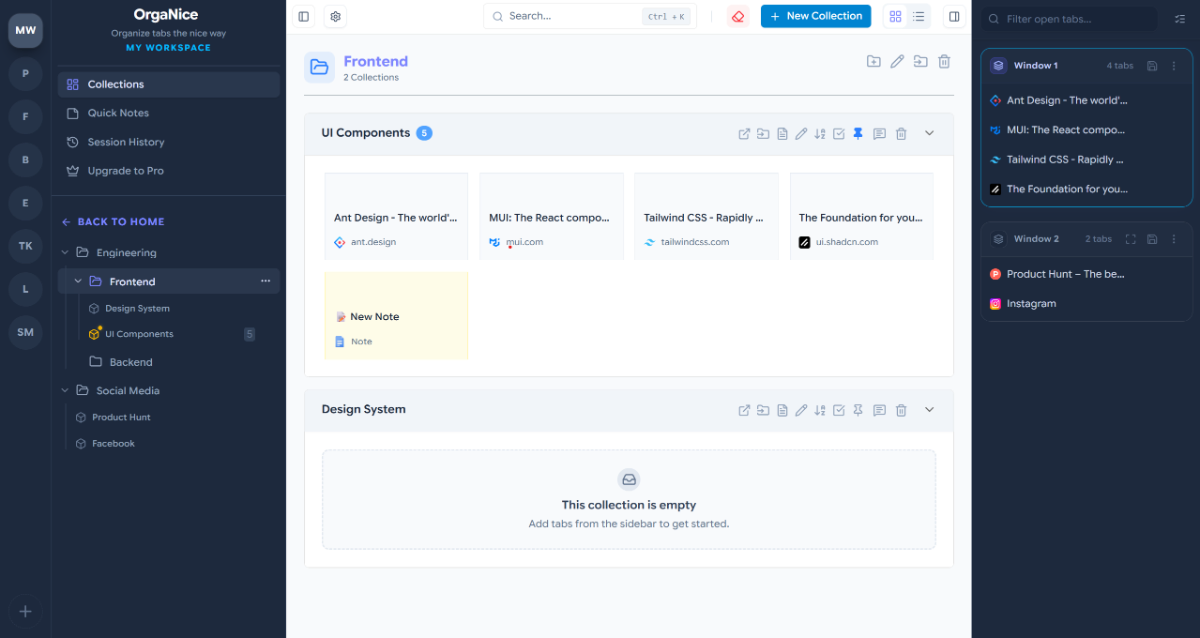Open Window 1 three-dot options menu
Viewport: 1200px width, 638px height.
[x=1174, y=66]
